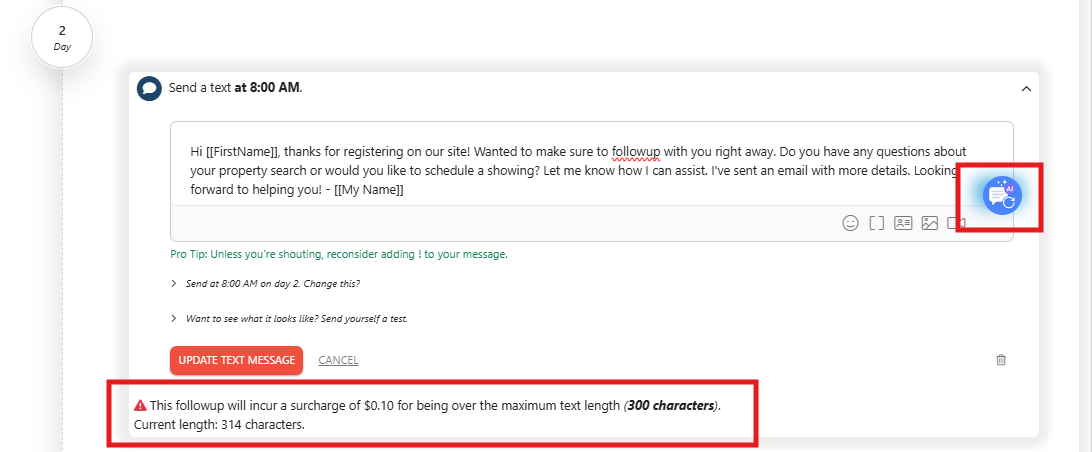The width and height of the screenshot is (1092, 452).
Task: Click the green Pro Tip text
Action: [x=338, y=254]
